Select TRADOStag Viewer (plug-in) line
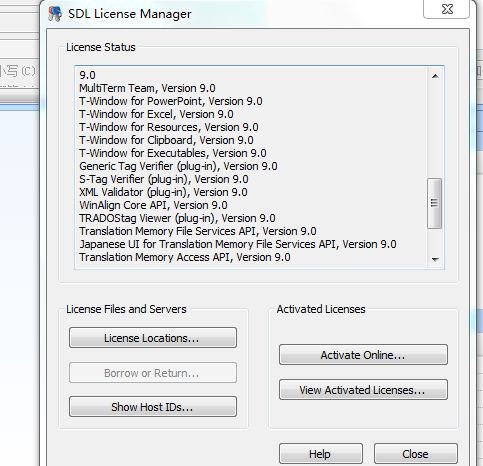This screenshot has width=483, height=466. coord(177,218)
